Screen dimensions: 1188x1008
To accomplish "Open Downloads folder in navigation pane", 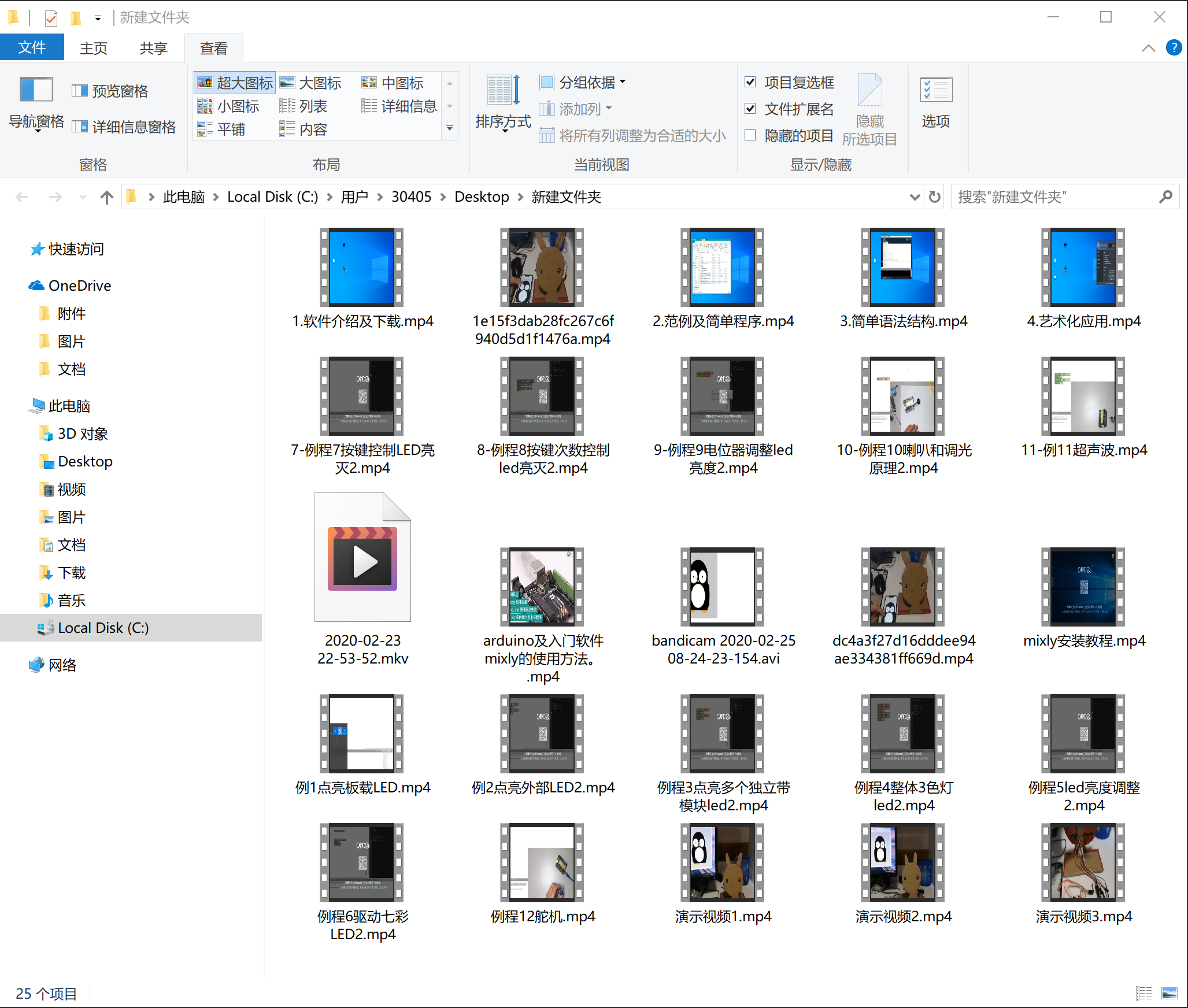I will click(62, 573).
